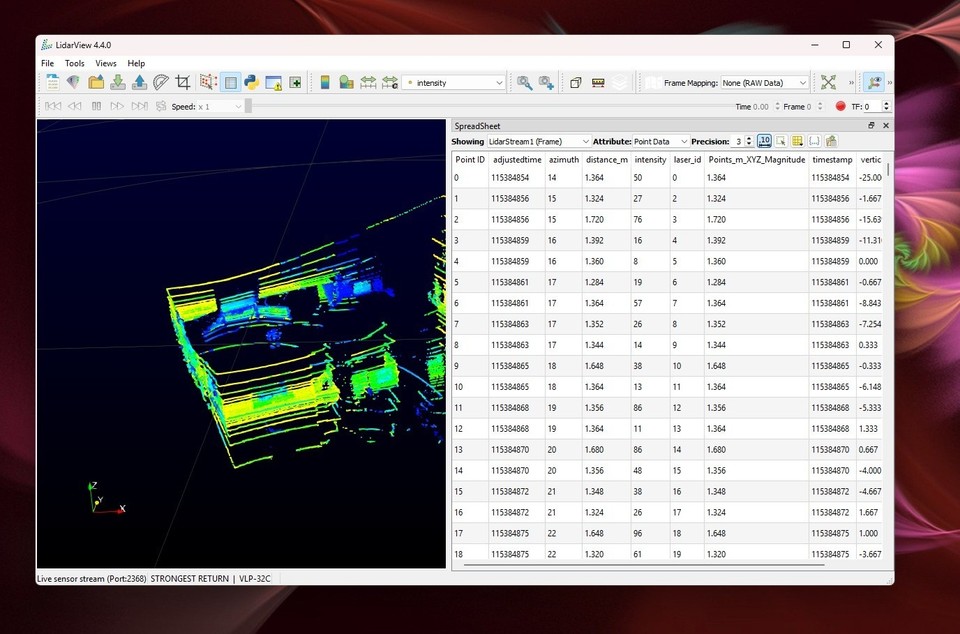Image resolution: width=960 pixels, height=634 pixels.
Task: Open the Attribute Point Data dropdown
Action: coord(661,141)
